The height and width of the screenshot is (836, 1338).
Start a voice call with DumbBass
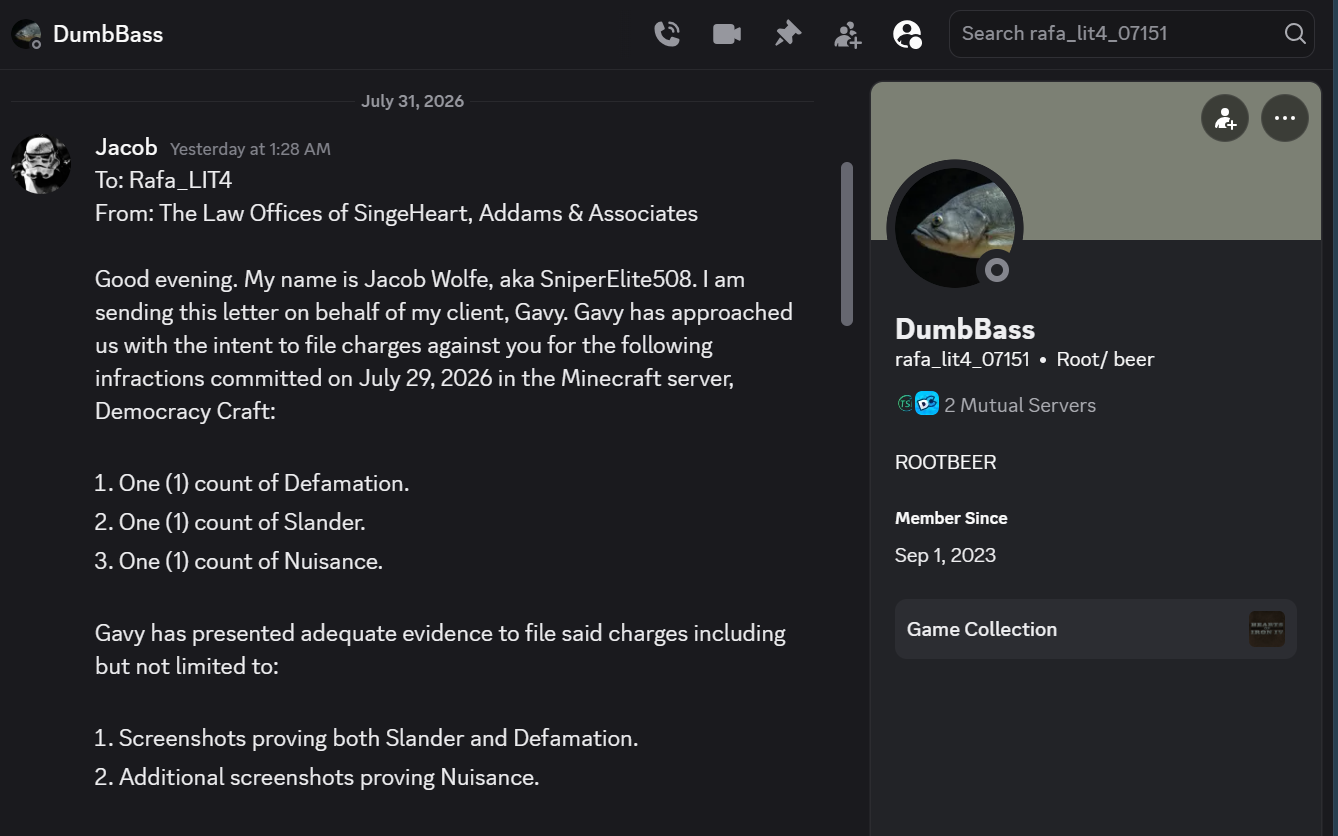point(667,34)
